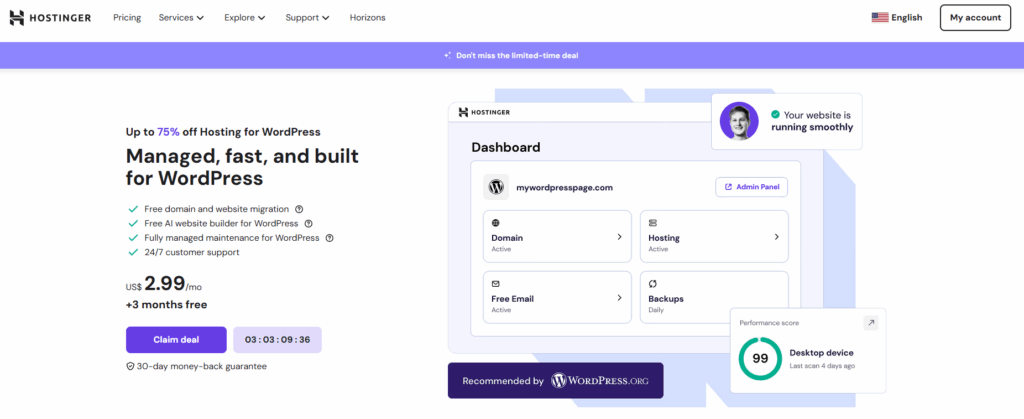The height and width of the screenshot is (419, 1024).
Task: Click the envelope icon on the Free Email card
Action: pyautogui.click(x=496, y=284)
